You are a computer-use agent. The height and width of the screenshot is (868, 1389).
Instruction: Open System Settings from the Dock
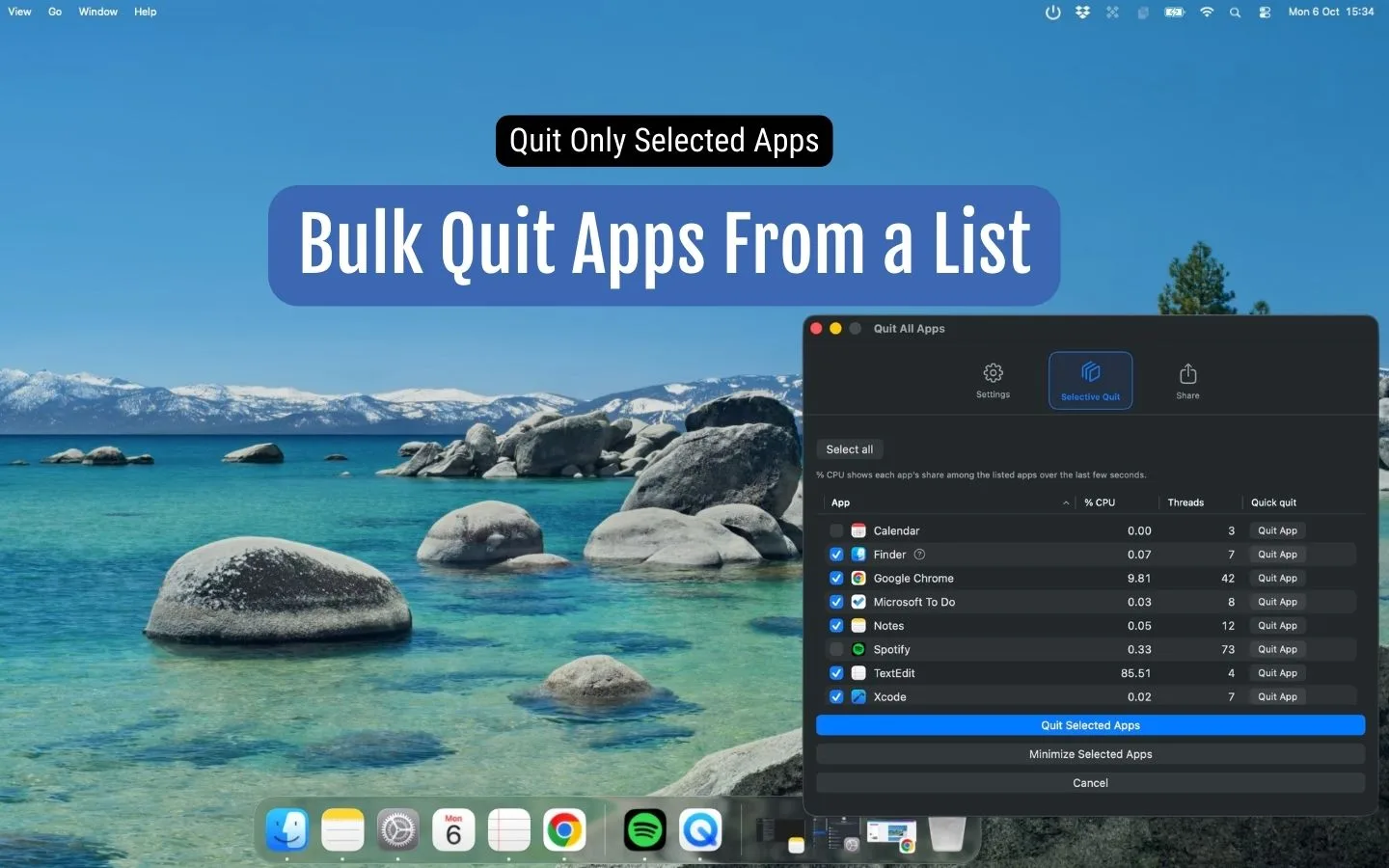pyautogui.click(x=397, y=829)
